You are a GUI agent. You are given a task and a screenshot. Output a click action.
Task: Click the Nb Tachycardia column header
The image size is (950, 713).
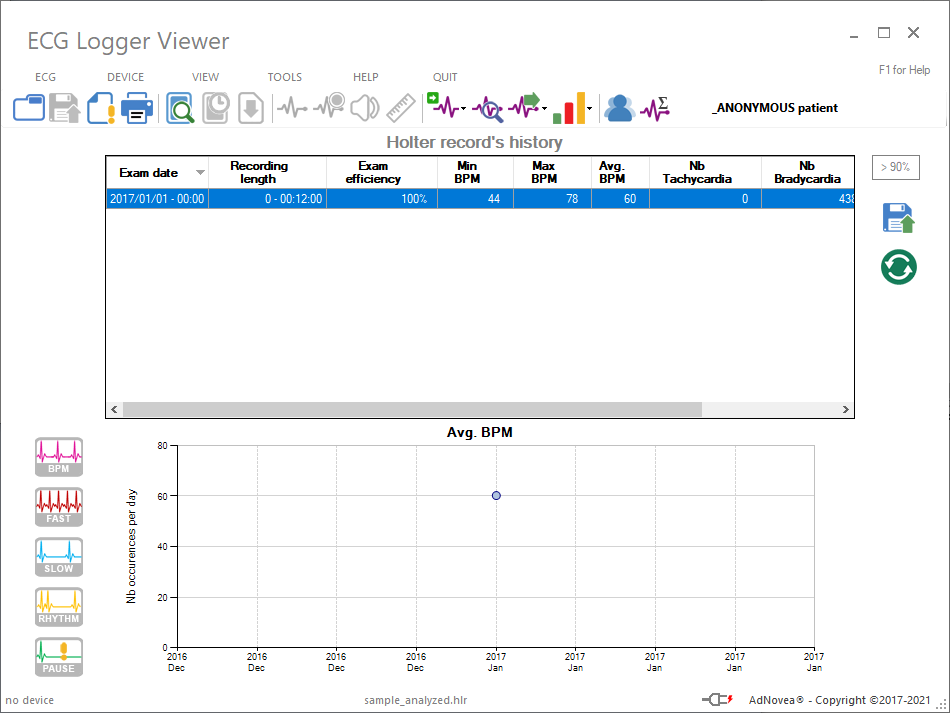[705, 173]
